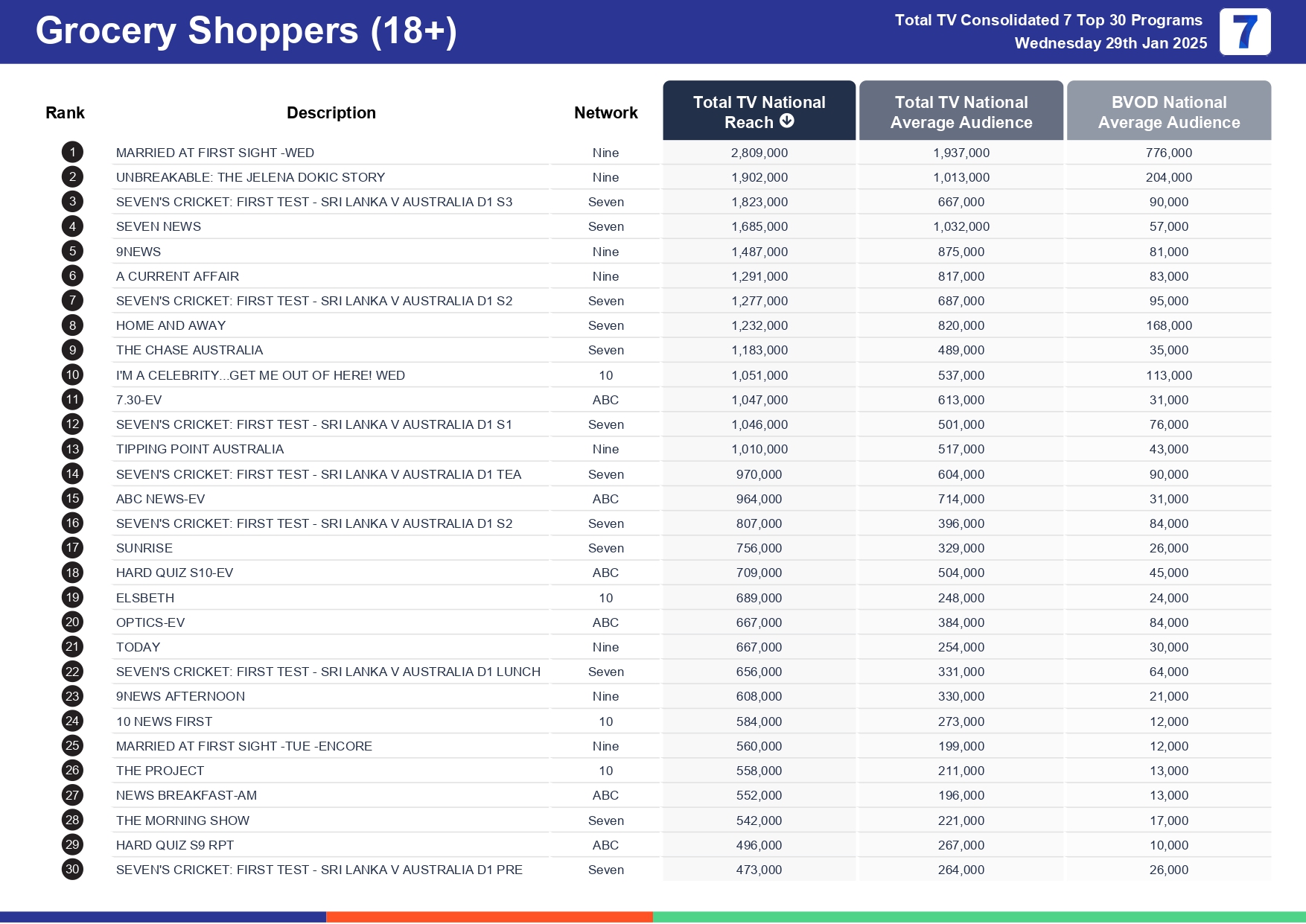
Task: Select the rank 10 number badge
Action: tap(72, 375)
